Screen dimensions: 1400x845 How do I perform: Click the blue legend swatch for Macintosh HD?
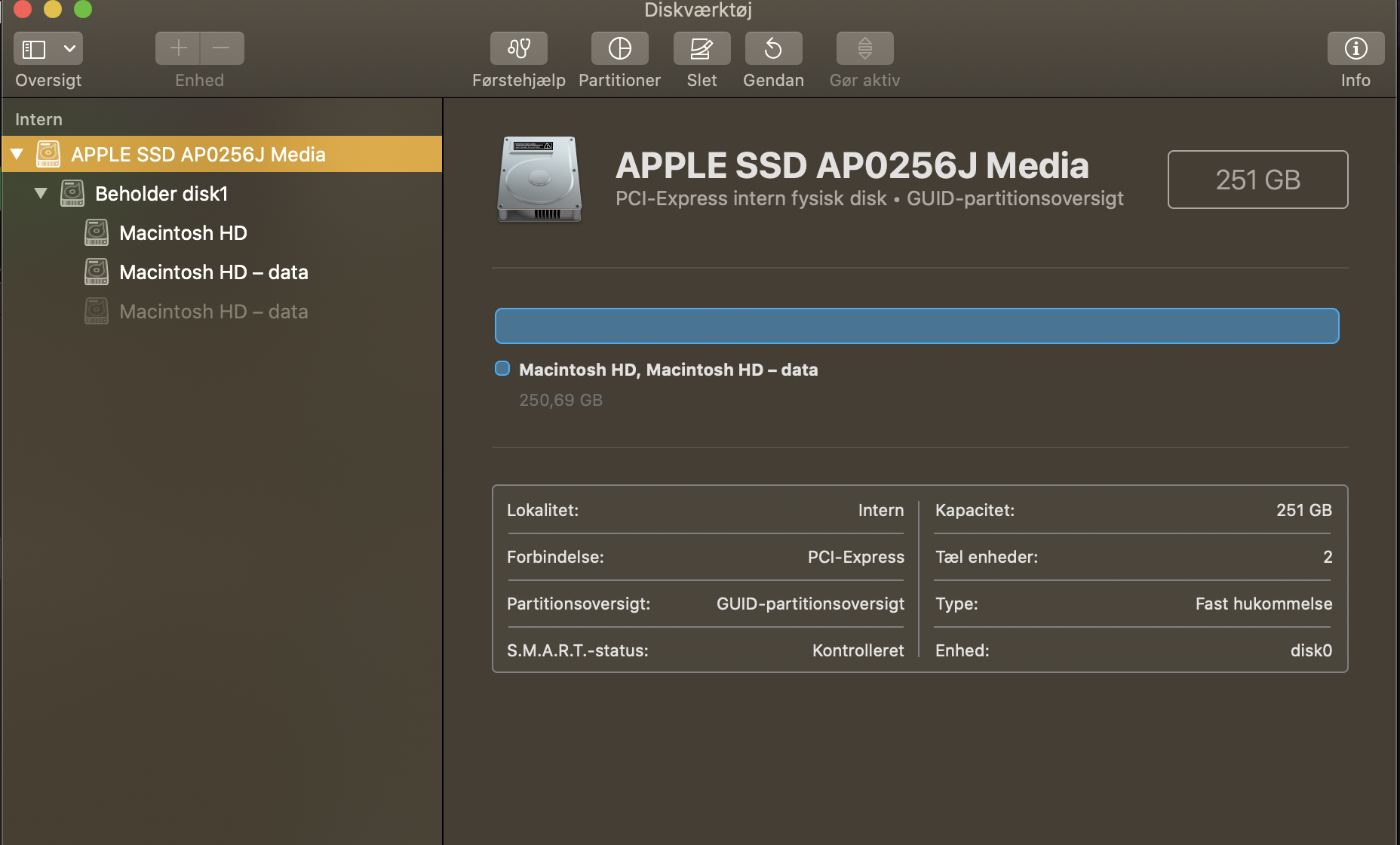(x=502, y=369)
